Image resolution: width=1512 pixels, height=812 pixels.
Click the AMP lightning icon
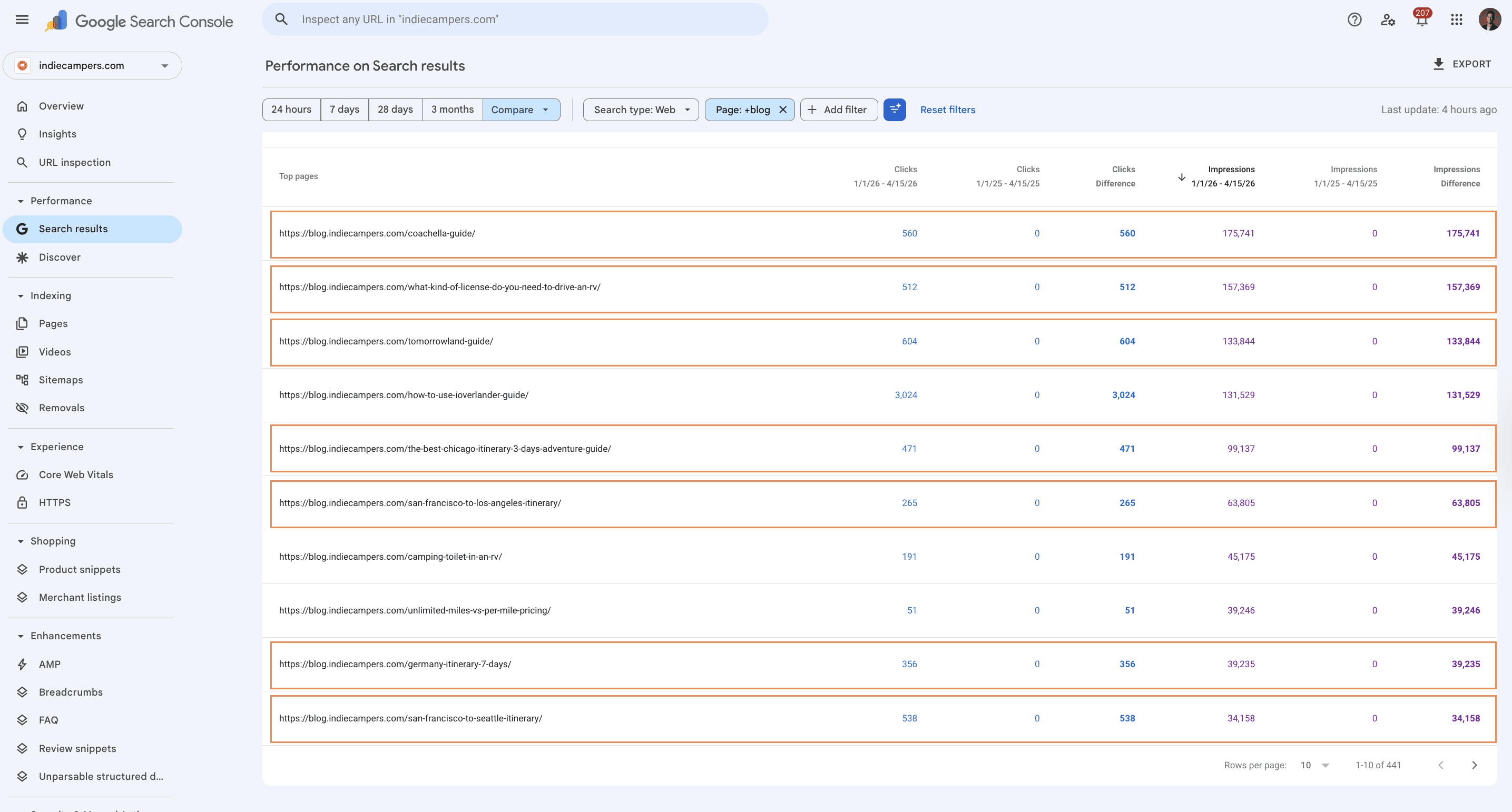22,664
